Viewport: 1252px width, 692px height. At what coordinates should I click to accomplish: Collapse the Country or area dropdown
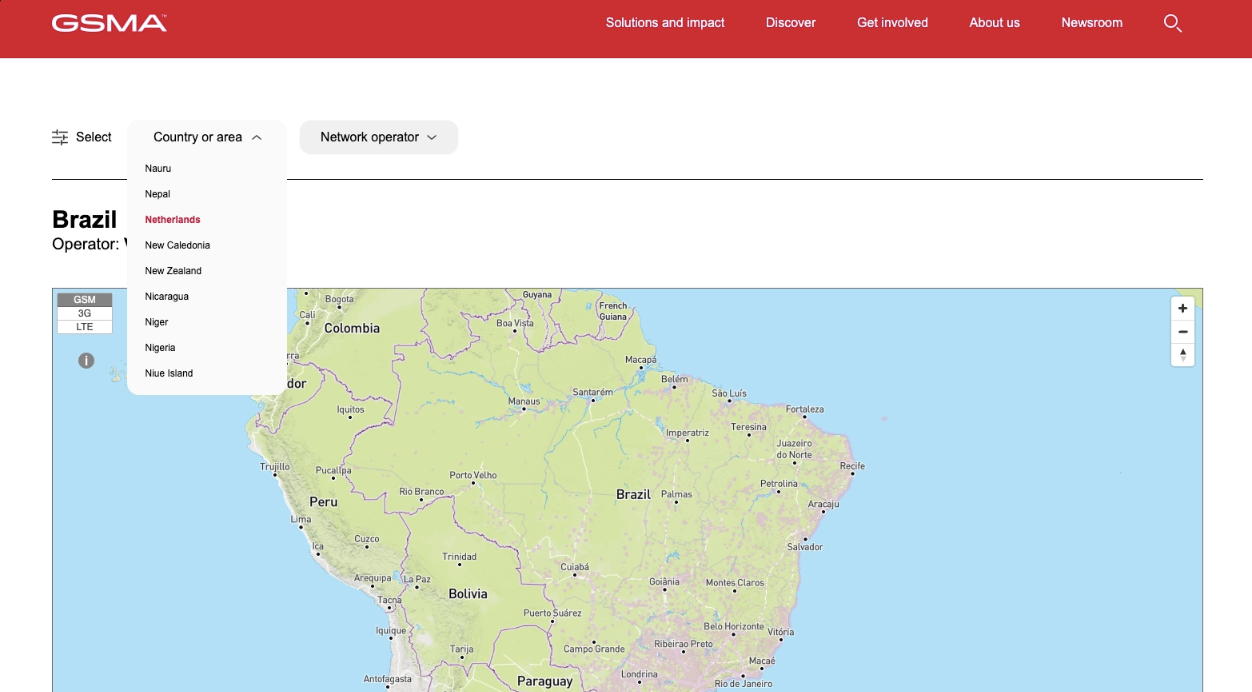coord(207,137)
